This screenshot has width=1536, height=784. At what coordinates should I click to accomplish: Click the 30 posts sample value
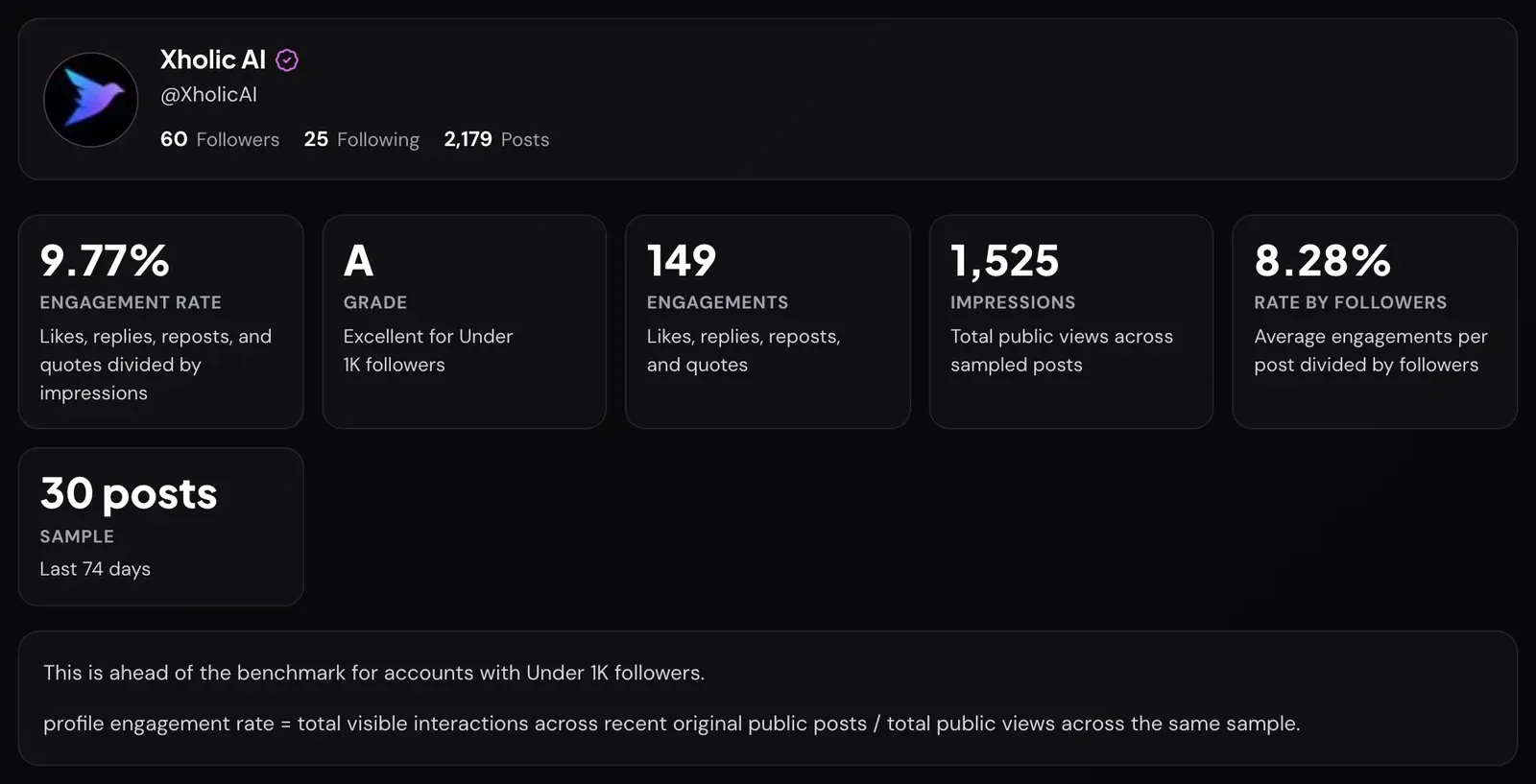point(129,494)
